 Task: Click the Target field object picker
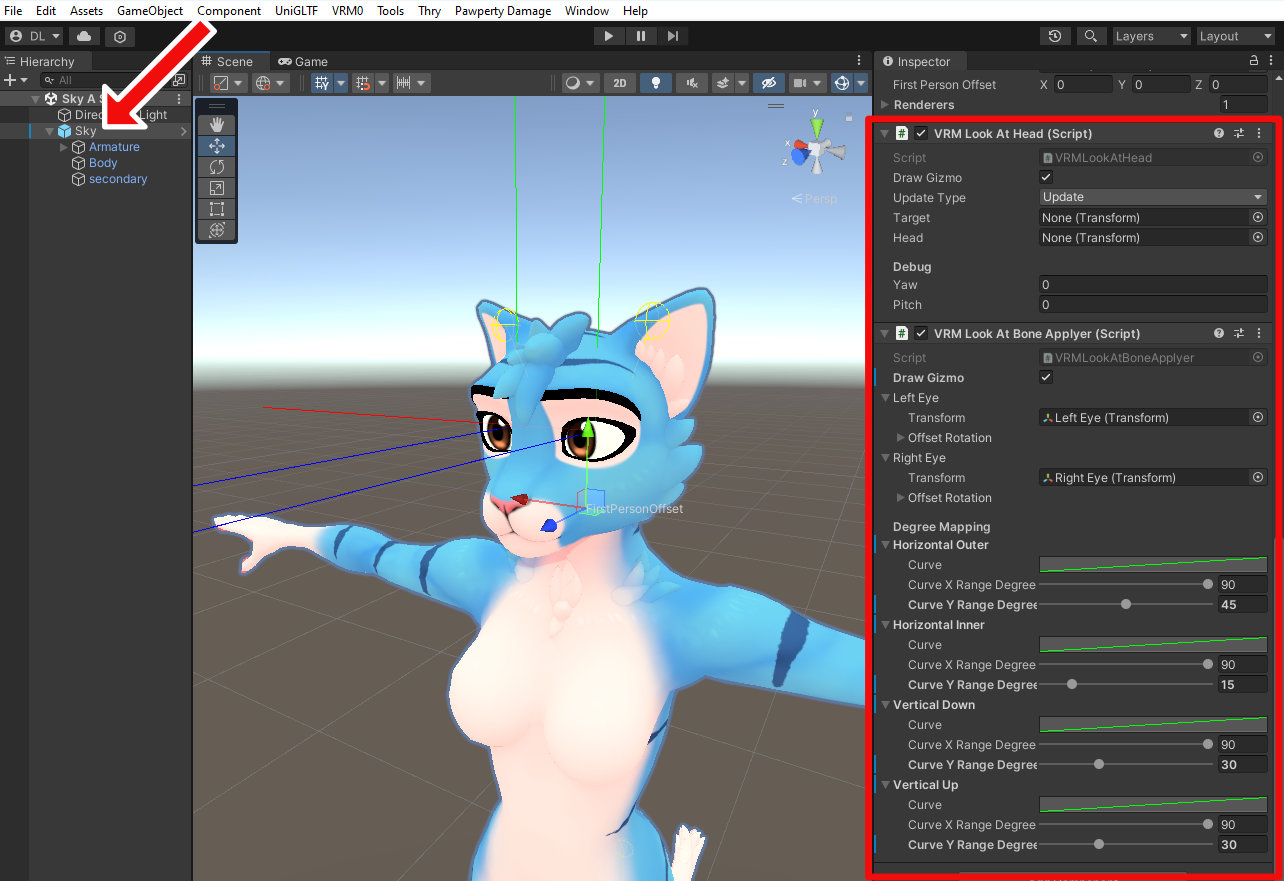[1258, 217]
